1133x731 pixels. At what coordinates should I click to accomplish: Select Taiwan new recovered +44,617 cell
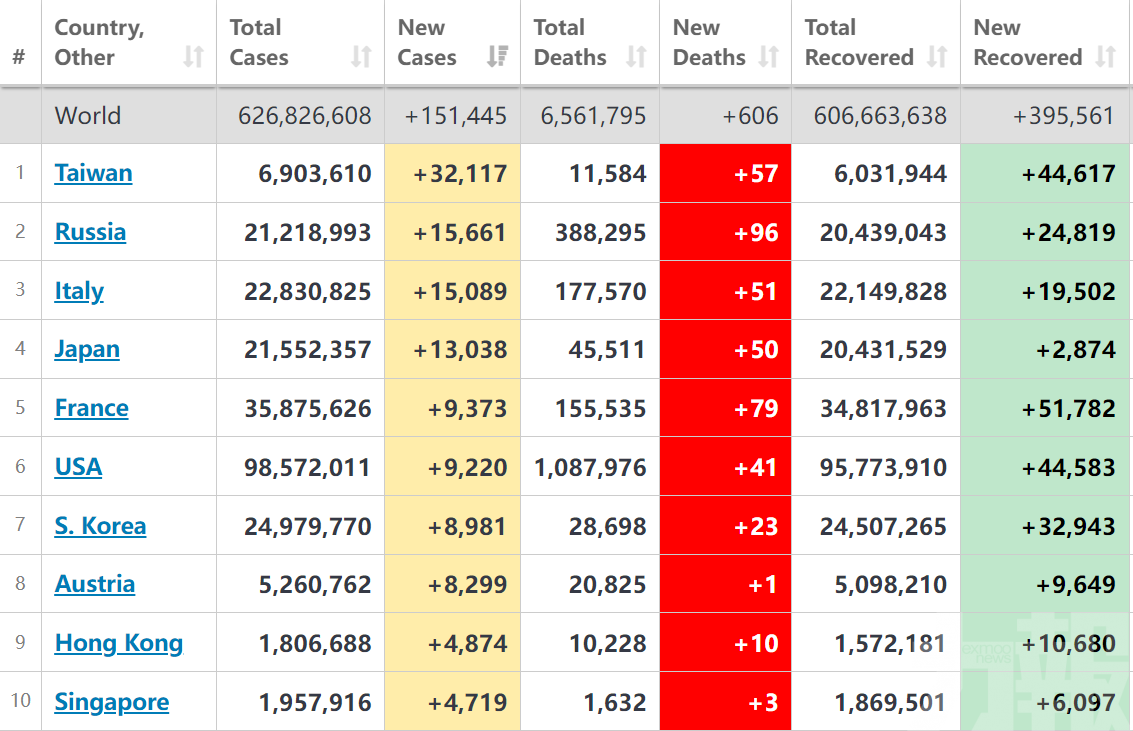coord(1045,173)
